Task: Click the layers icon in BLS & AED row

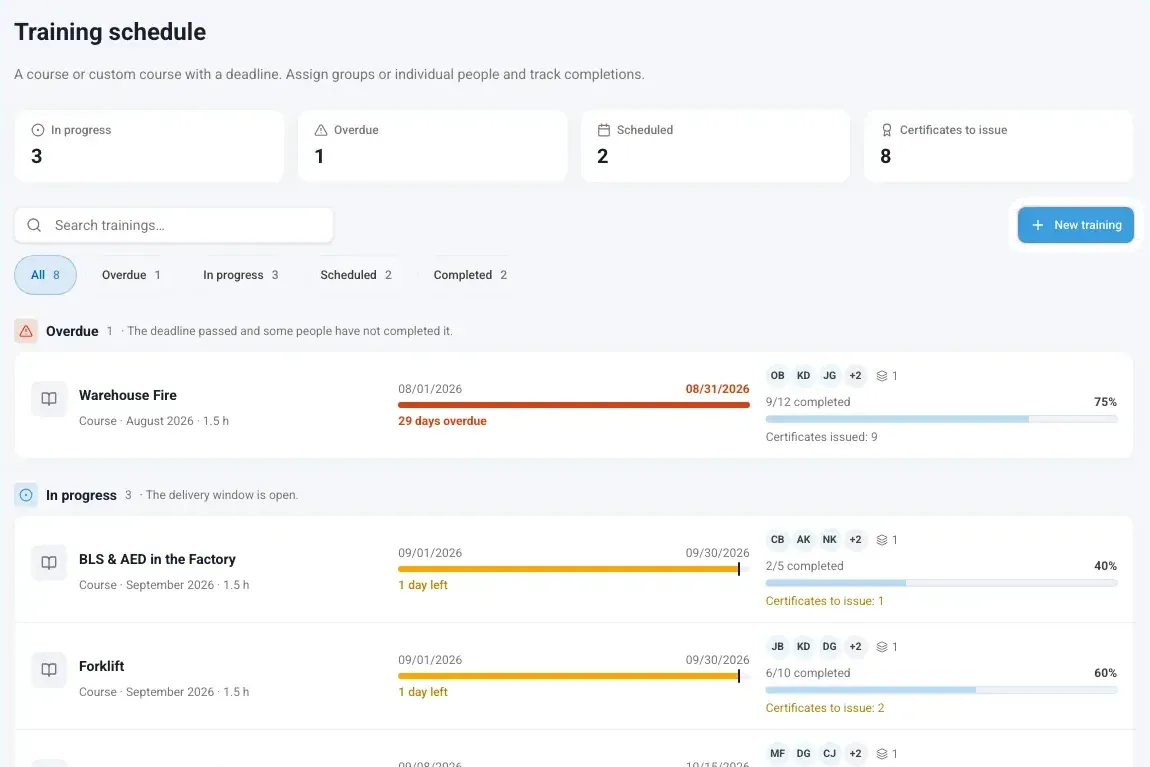Action: [882, 540]
